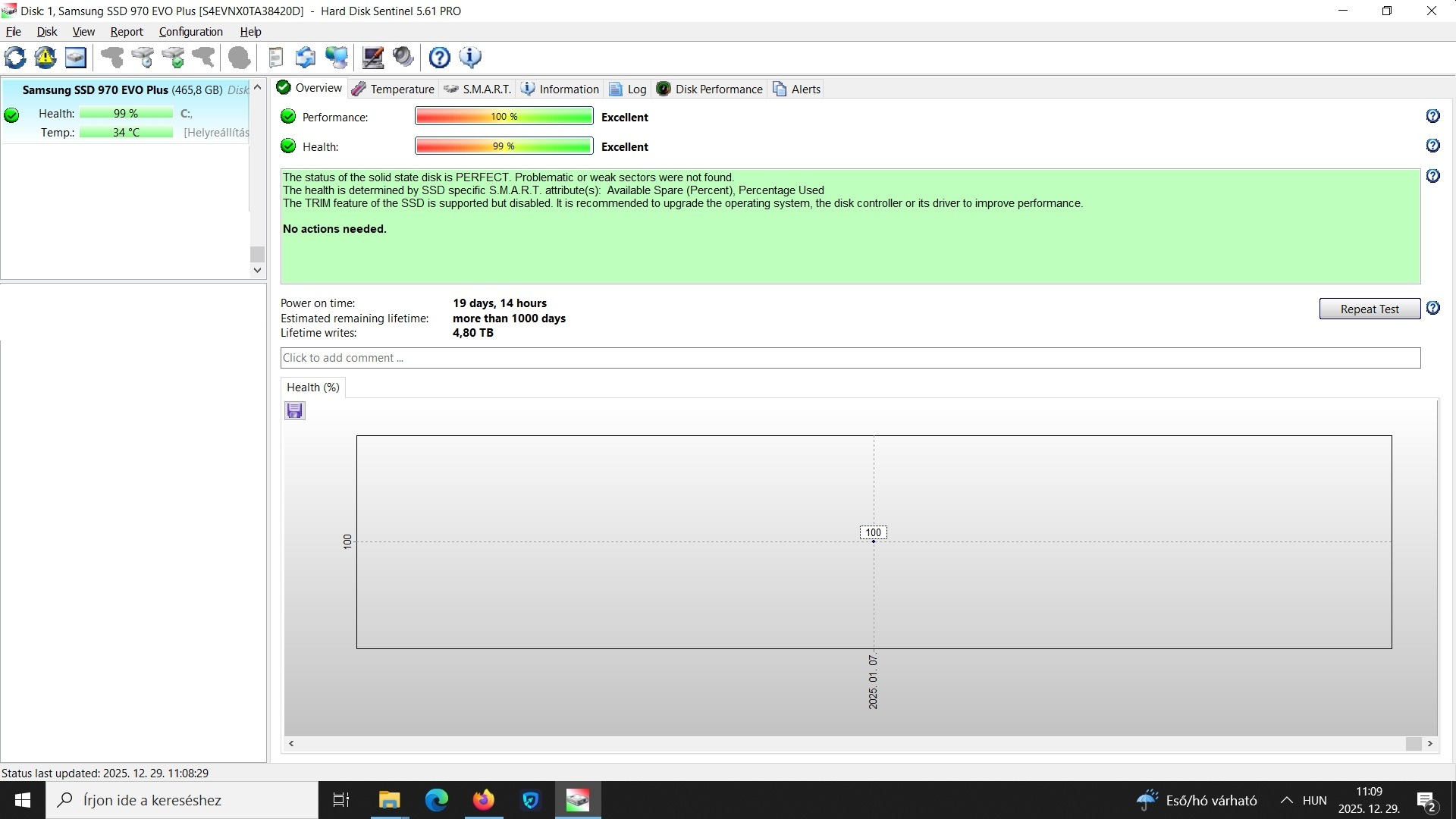The image size is (1456, 819).
Task: Click the network globe computer icon
Action: point(336,58)
